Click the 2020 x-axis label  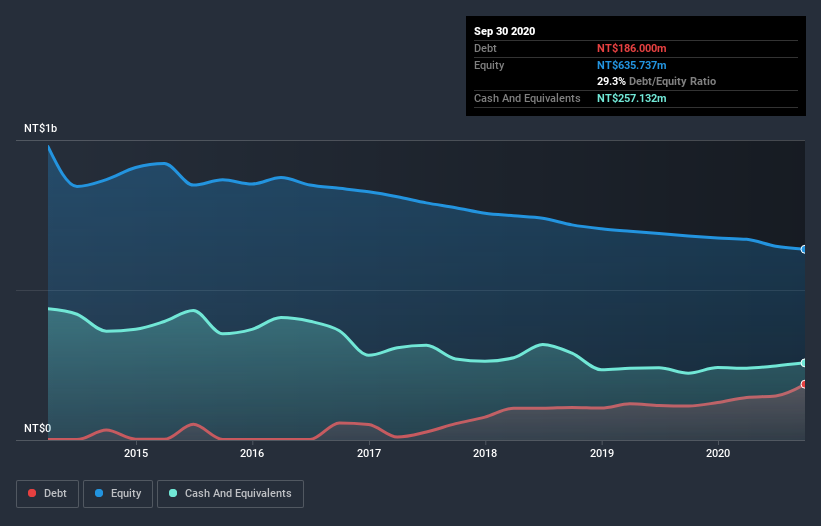pos(718,453)
